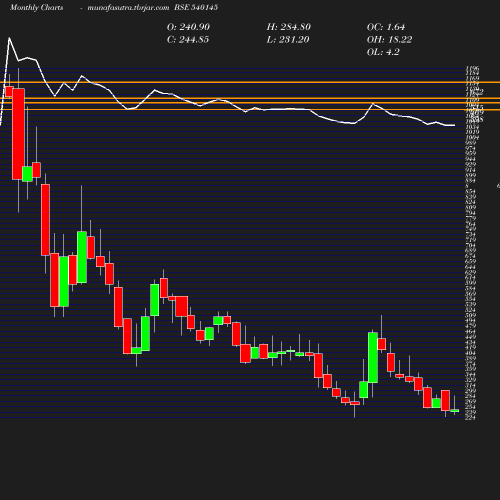This screenshot has width=500, height=500.
Task: Click the 'OL: 4.2' reading
Action: [383, 52]
